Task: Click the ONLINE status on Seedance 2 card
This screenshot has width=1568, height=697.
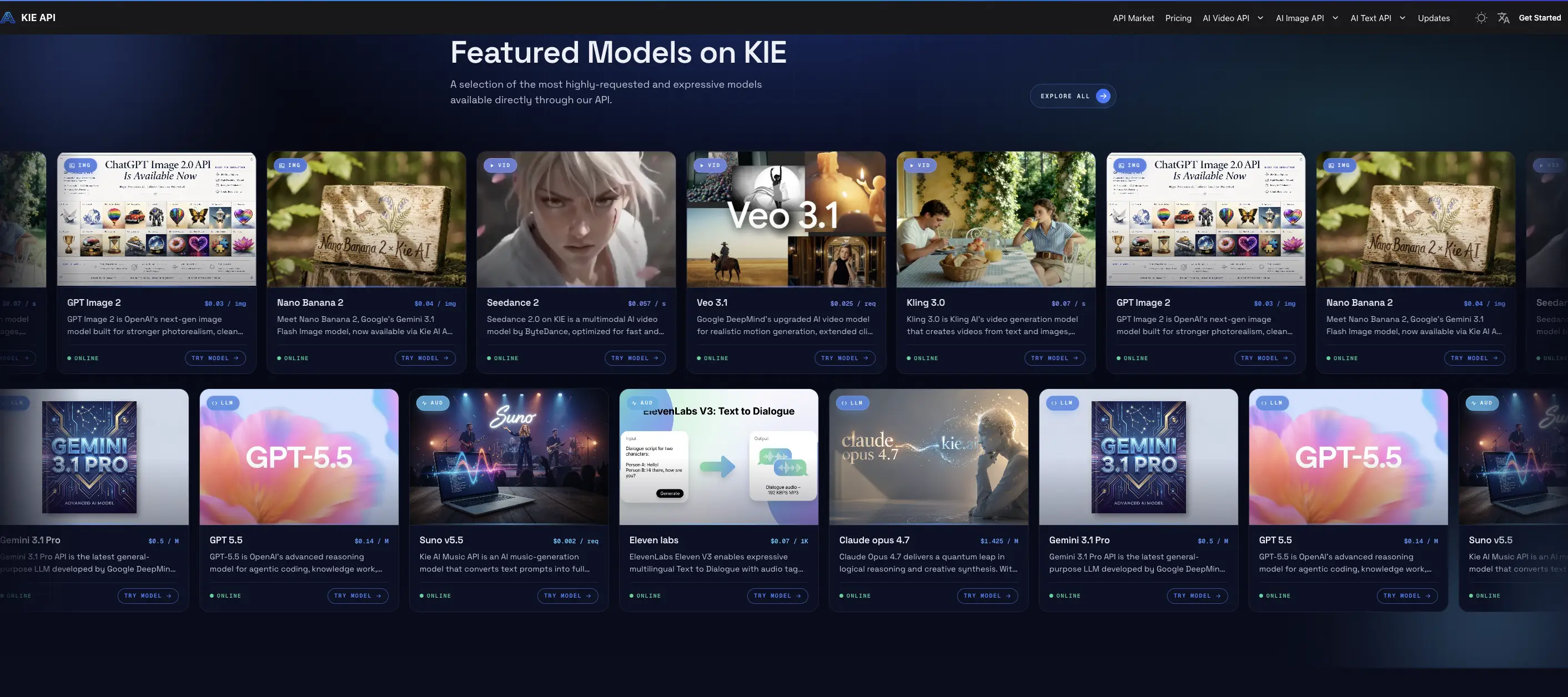Action: [503, 358]
